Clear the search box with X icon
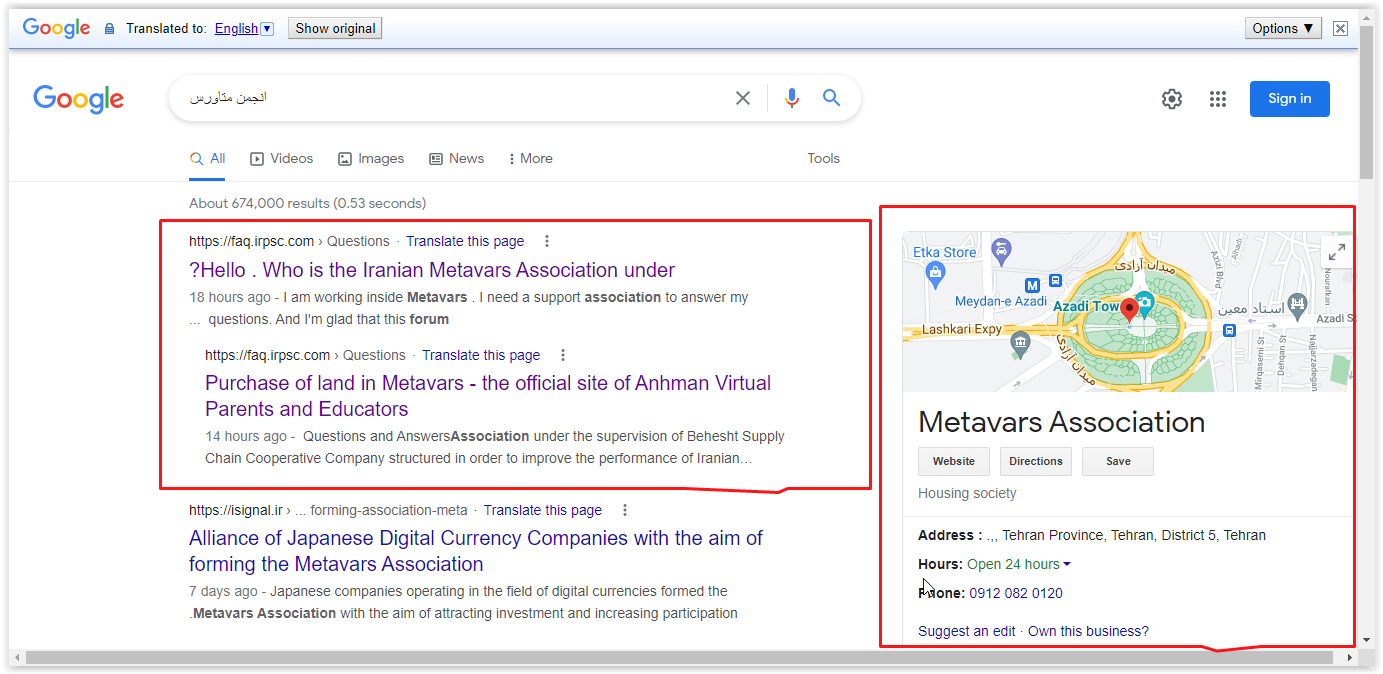This screenshot has height=674, width=1383. click(743, 98)
